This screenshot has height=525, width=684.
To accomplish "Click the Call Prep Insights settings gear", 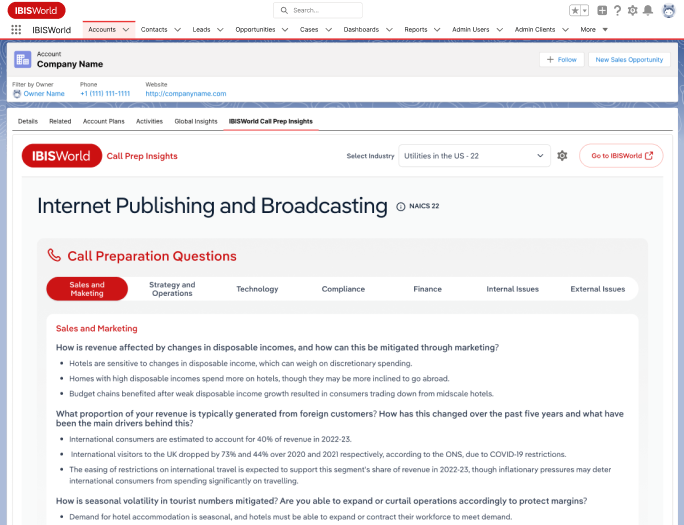I will (562, 156).
